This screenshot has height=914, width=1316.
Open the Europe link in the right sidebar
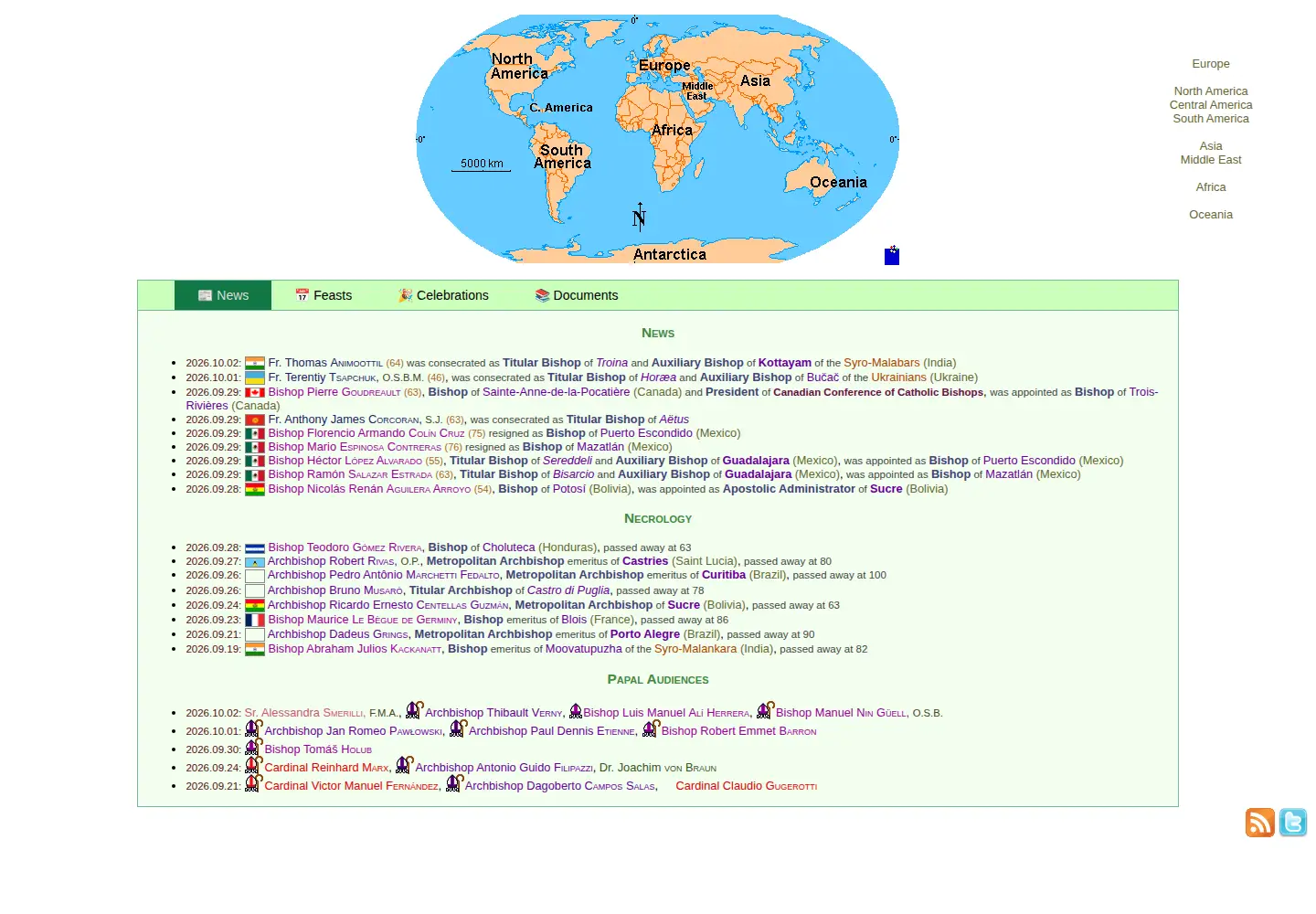pyautogui.click(x=1211, y=64)
